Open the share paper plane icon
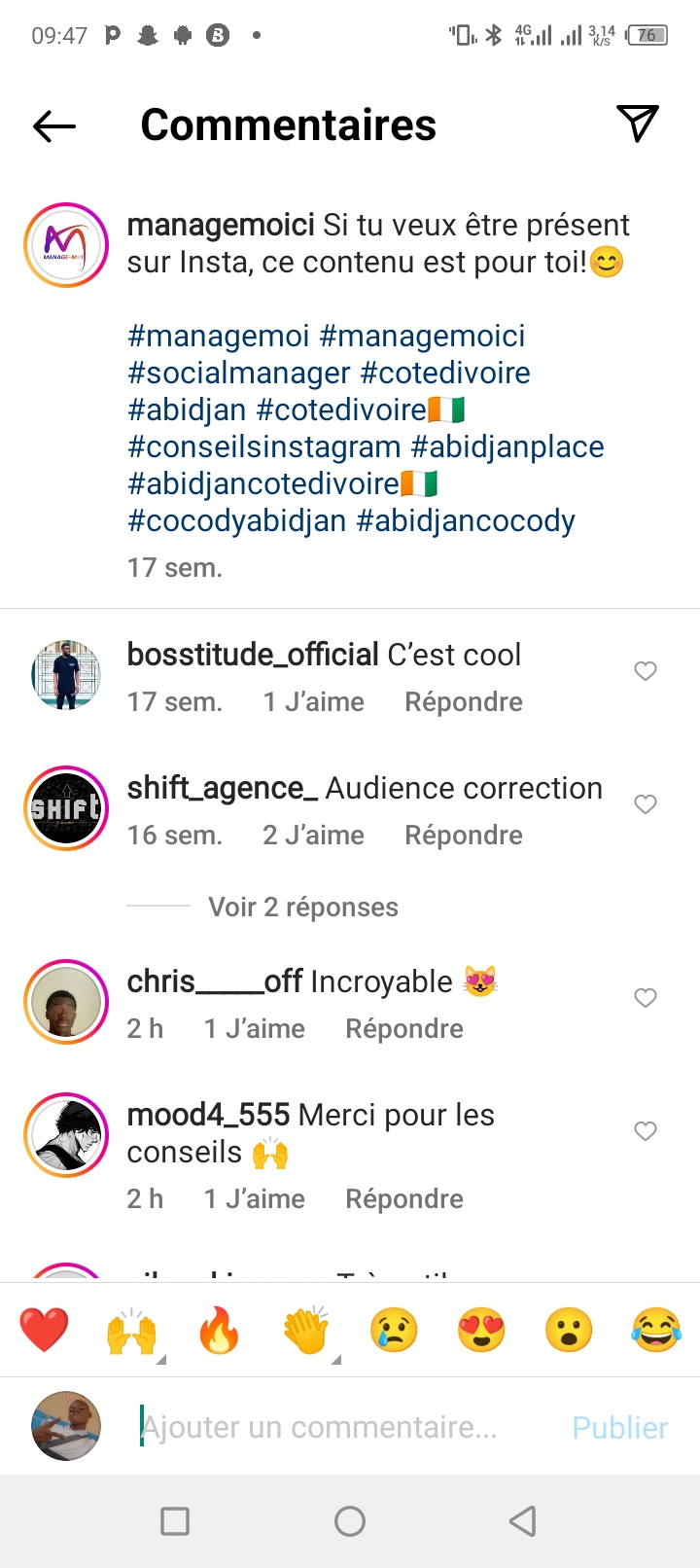Image resolution: width=700 pixels, height=1568 pixels. 638,124
